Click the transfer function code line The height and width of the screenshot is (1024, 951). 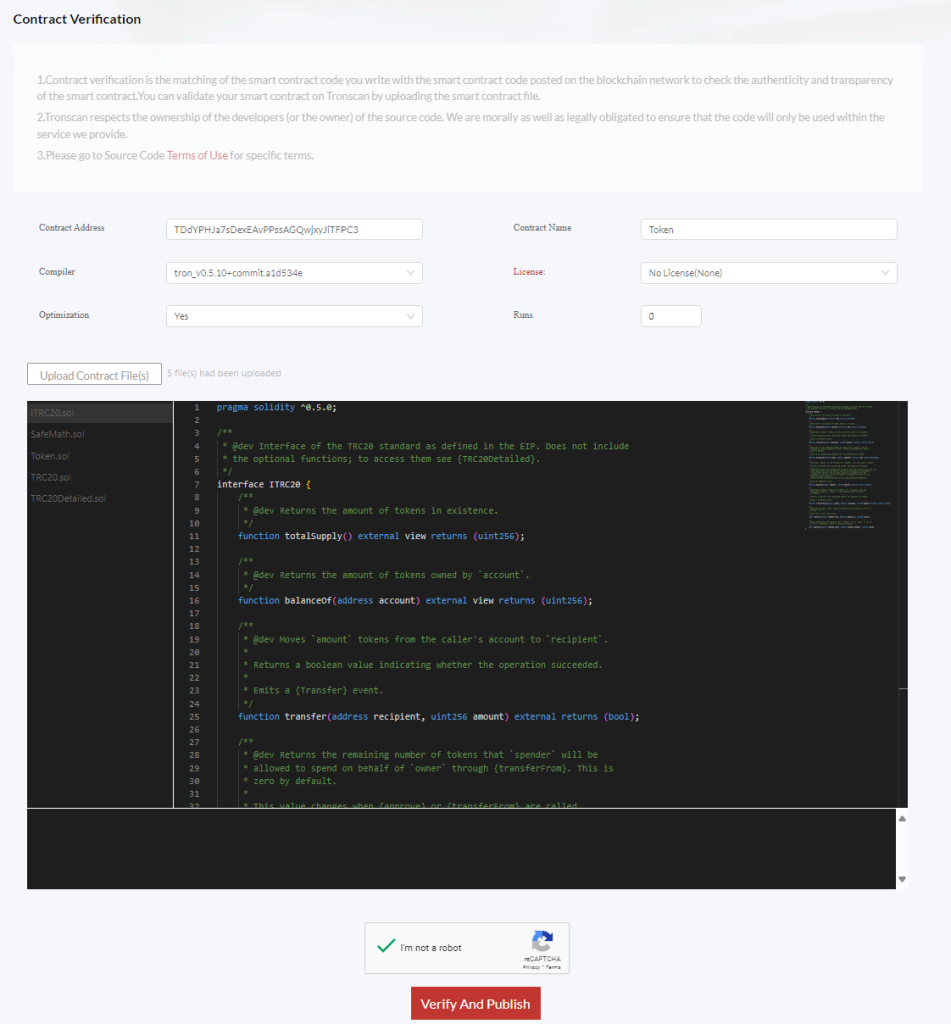(438, 716)
